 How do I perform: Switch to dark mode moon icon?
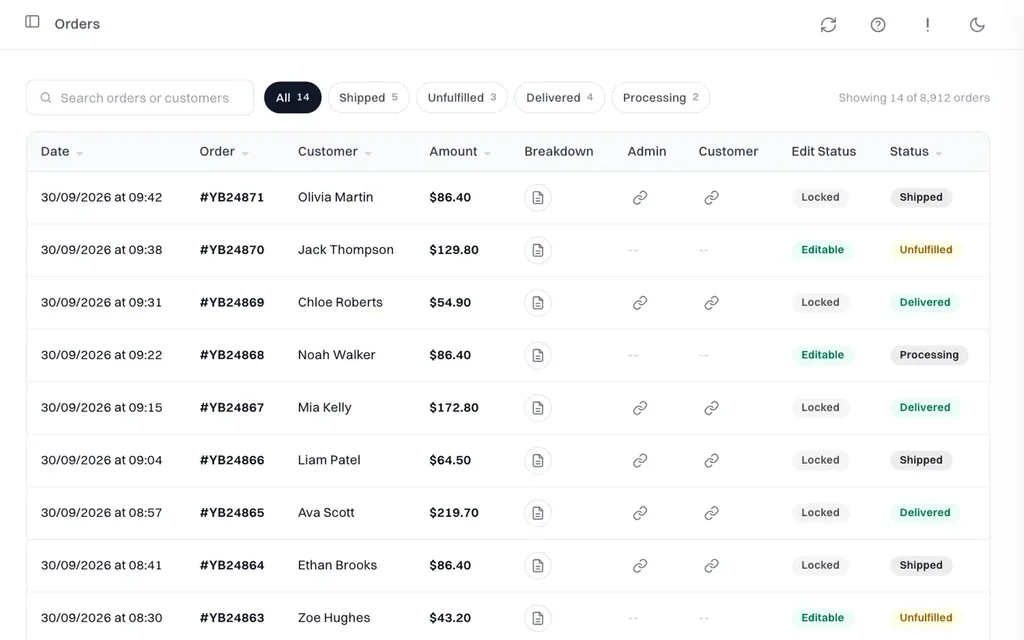[x=977, y=25]
